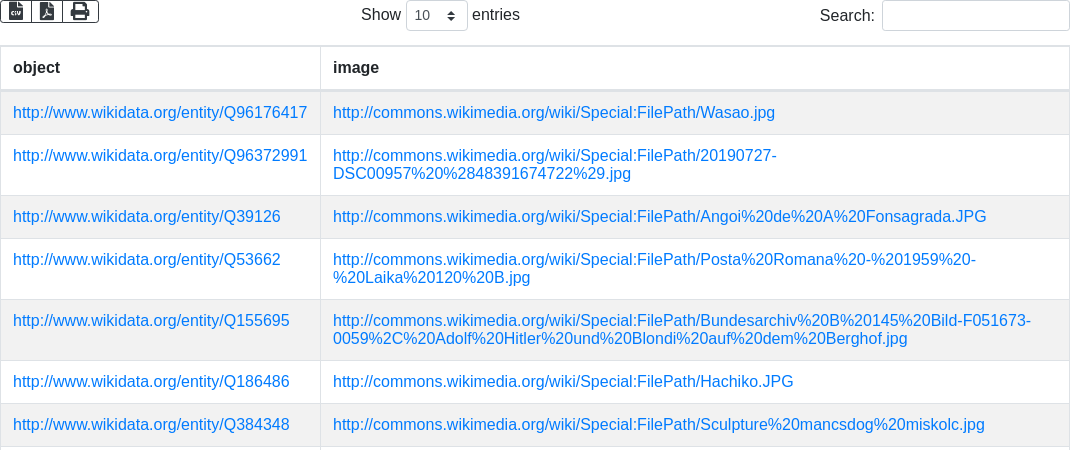Open the Wikidata entity Q96176417 link
The image size is (1070, 450).
[x=160, y=113]
